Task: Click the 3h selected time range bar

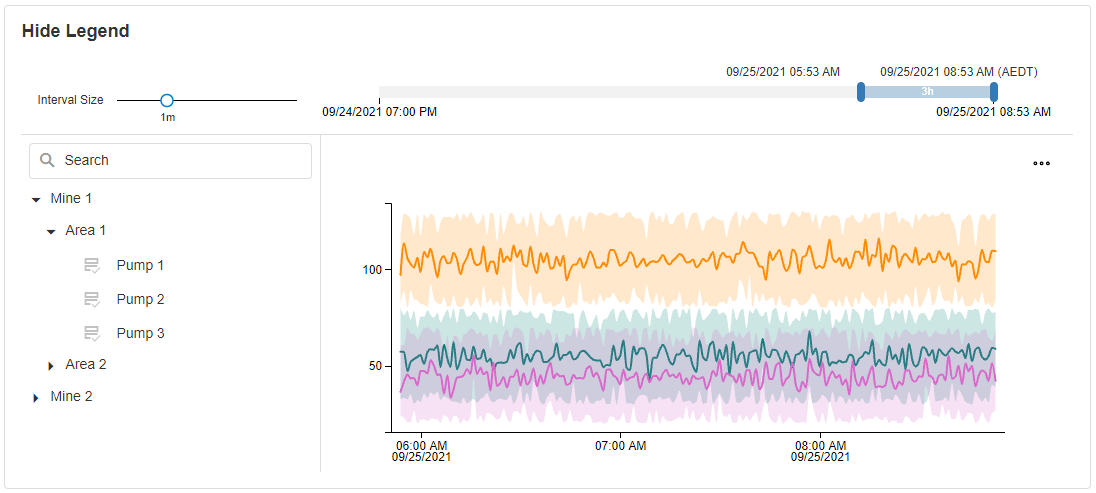Action: [927, 92]
